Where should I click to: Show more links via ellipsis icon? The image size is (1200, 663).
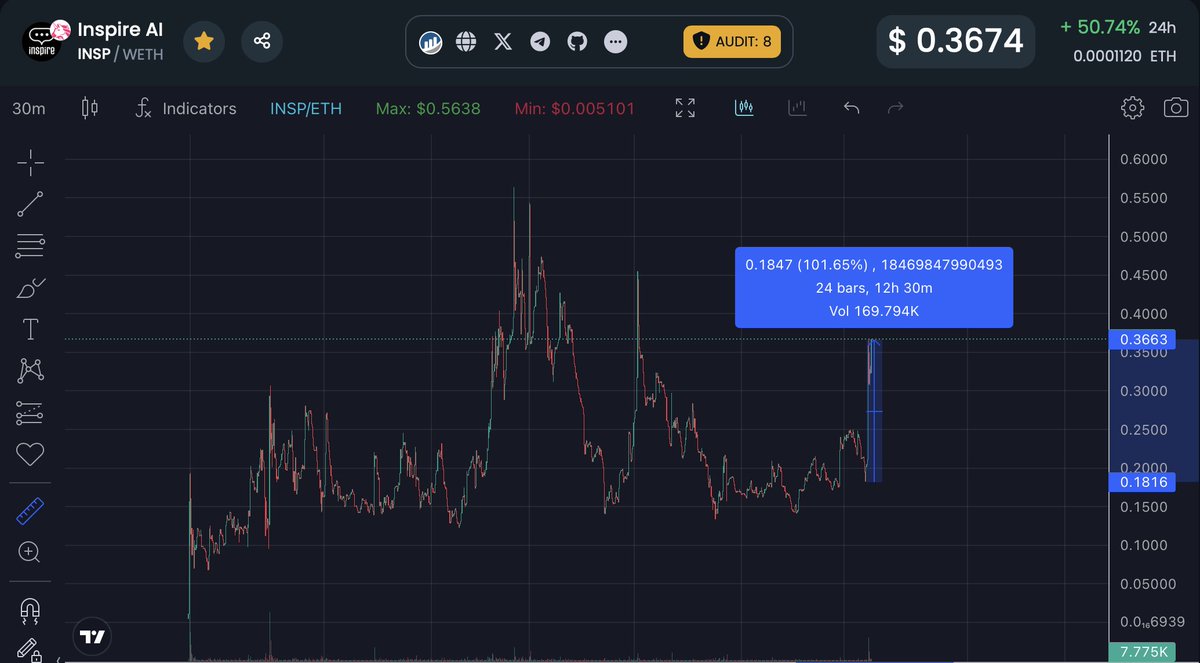coord(615,42)
